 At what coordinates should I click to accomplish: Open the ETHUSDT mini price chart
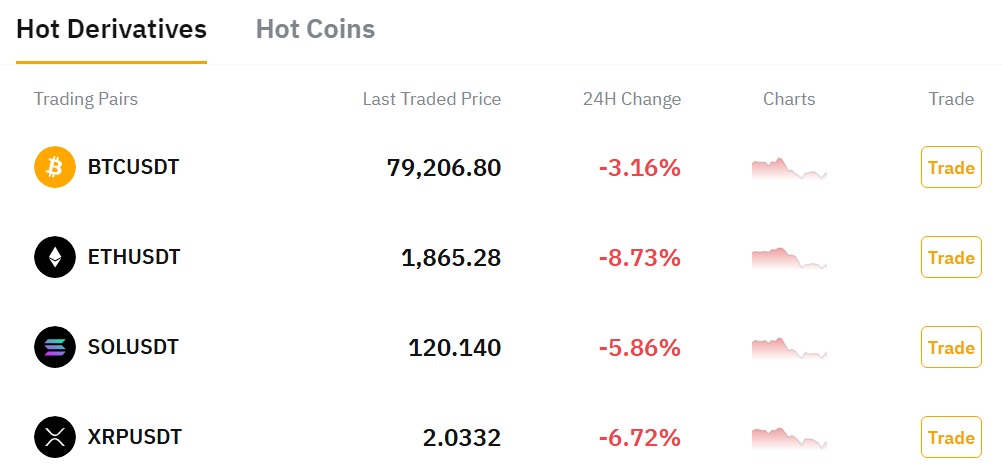pyautogui.click(x=789, y=258)
